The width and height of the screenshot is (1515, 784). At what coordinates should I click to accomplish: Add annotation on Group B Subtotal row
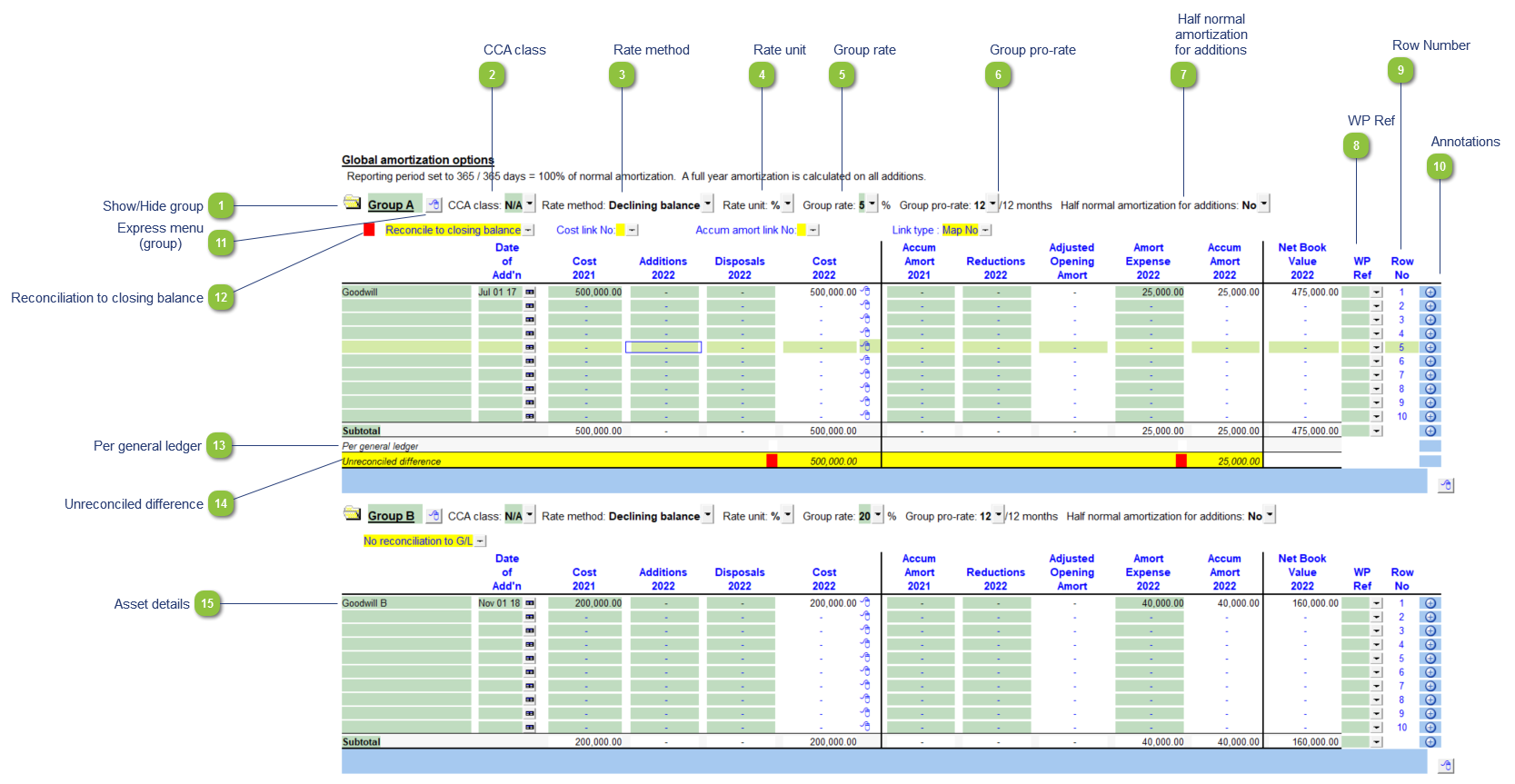(x=1430, y=742)
